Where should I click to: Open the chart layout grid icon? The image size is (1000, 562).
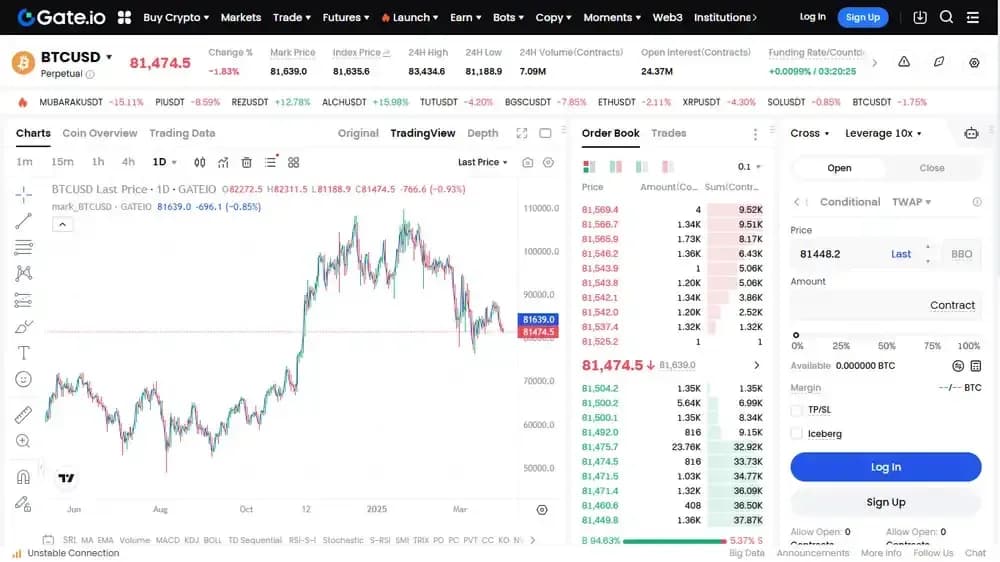point(293,163)
